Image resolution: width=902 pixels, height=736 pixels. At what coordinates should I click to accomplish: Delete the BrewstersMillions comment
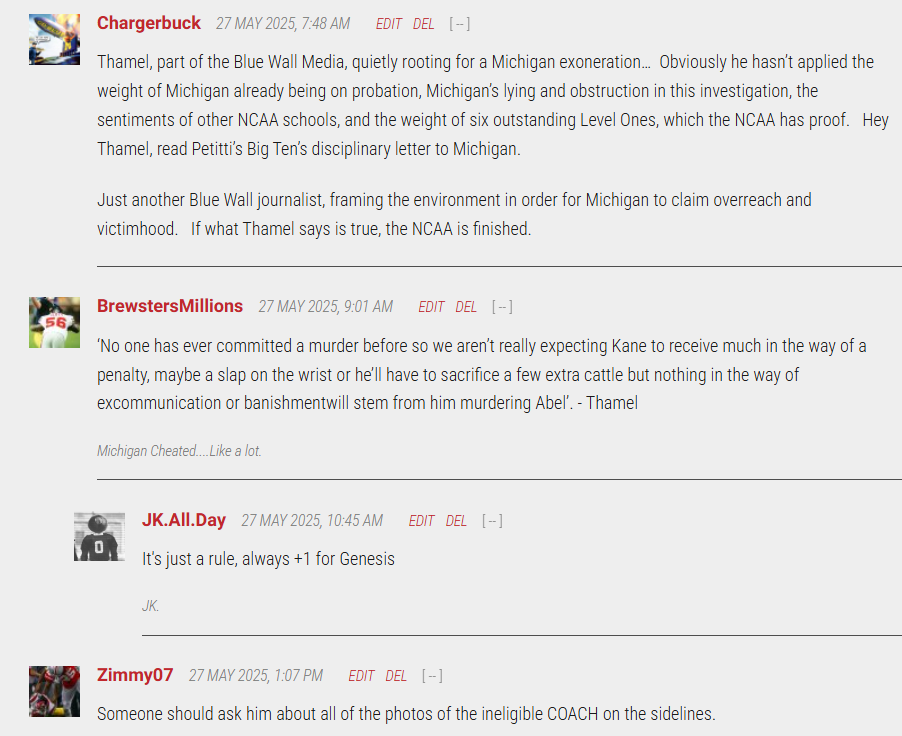coord(466,307)
